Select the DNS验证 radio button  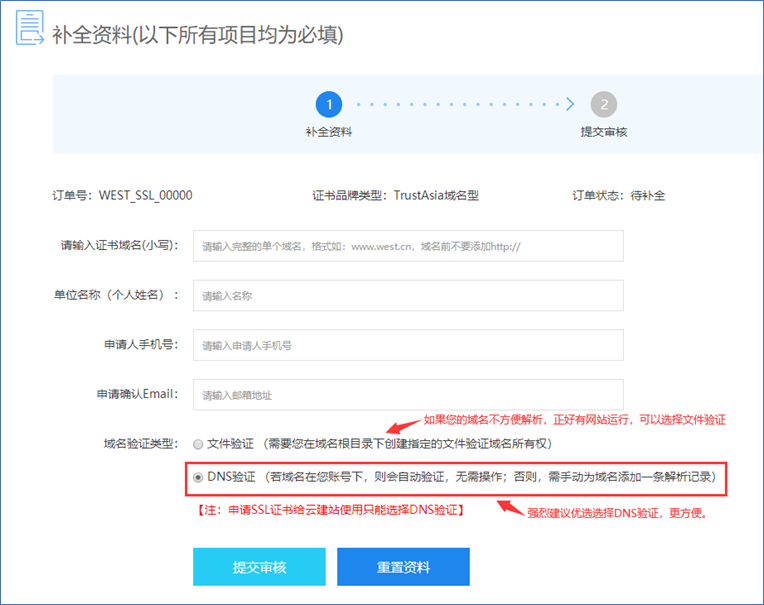(x=198, y=478)
